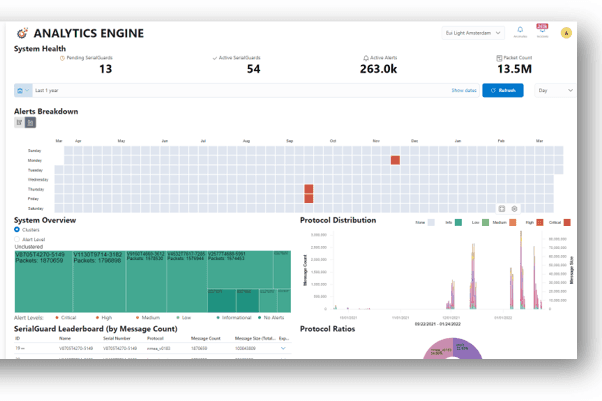Open the anomalies bell icon
Image resolution: width=602 pixels, height=401 pixels.
(520, 31)
